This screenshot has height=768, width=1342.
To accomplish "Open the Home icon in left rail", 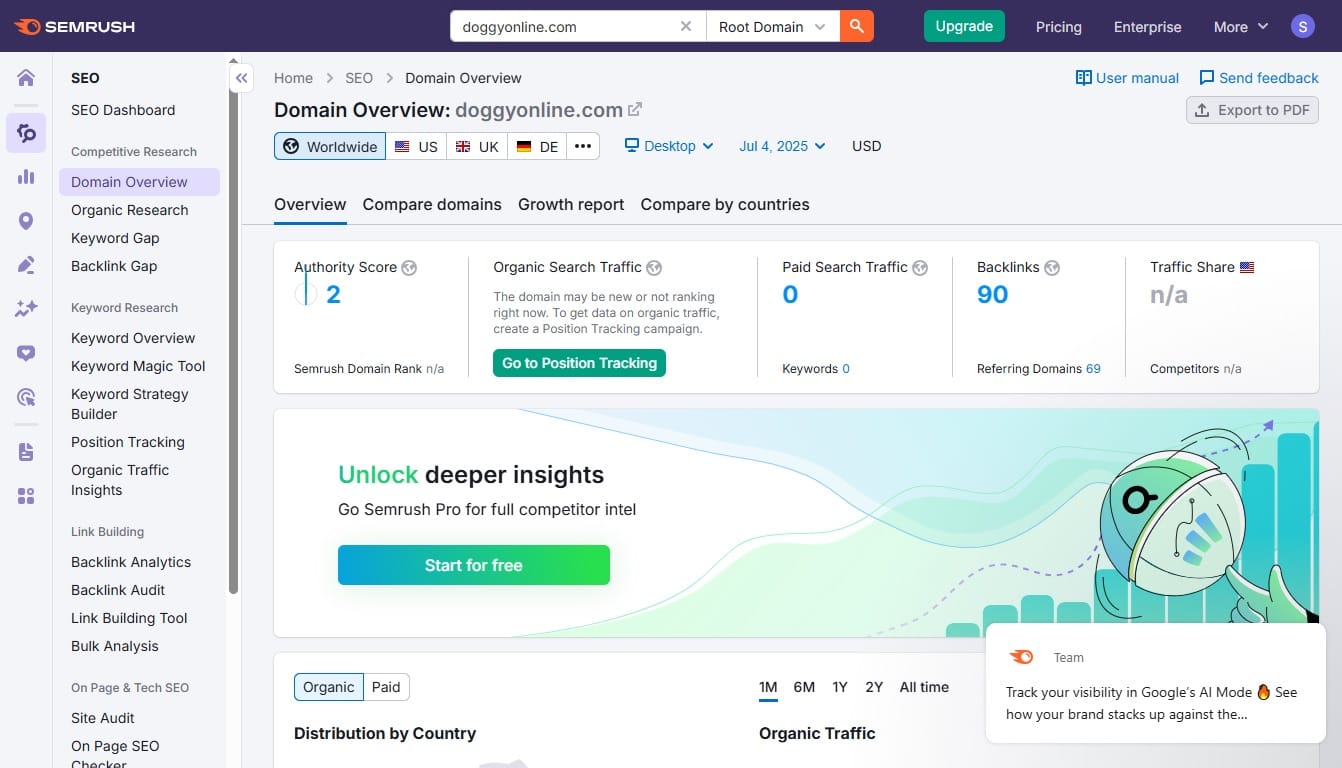I will [26, 78].
